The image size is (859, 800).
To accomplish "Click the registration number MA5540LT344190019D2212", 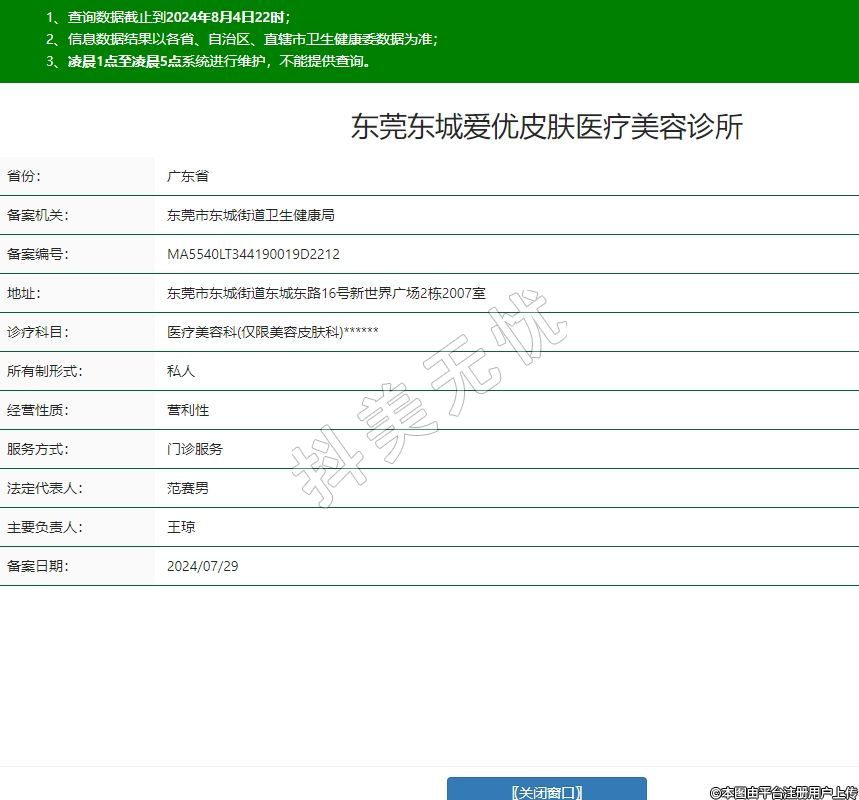I will tap(253, 254).
